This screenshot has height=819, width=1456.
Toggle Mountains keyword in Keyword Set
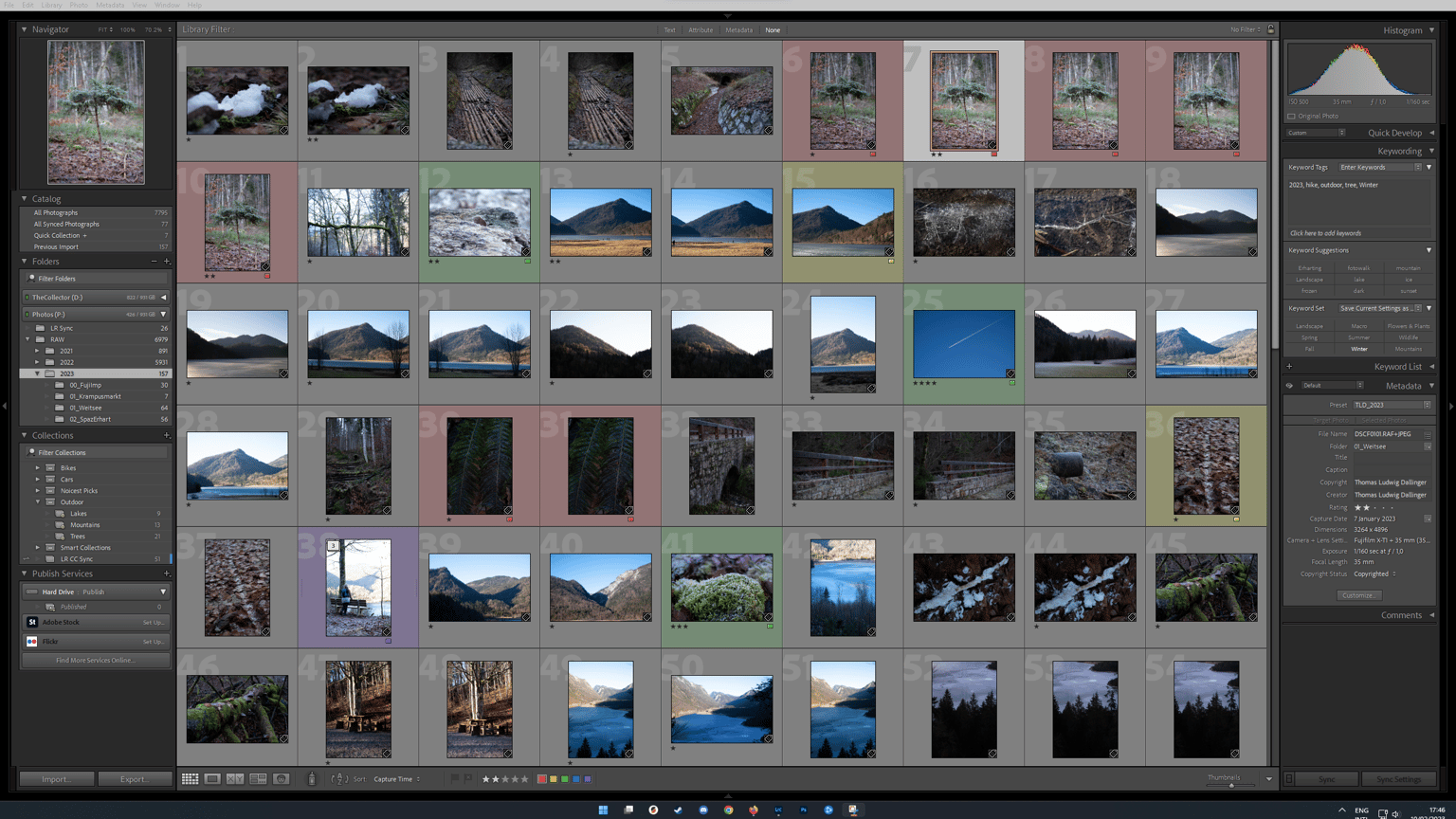(1409, 349)
